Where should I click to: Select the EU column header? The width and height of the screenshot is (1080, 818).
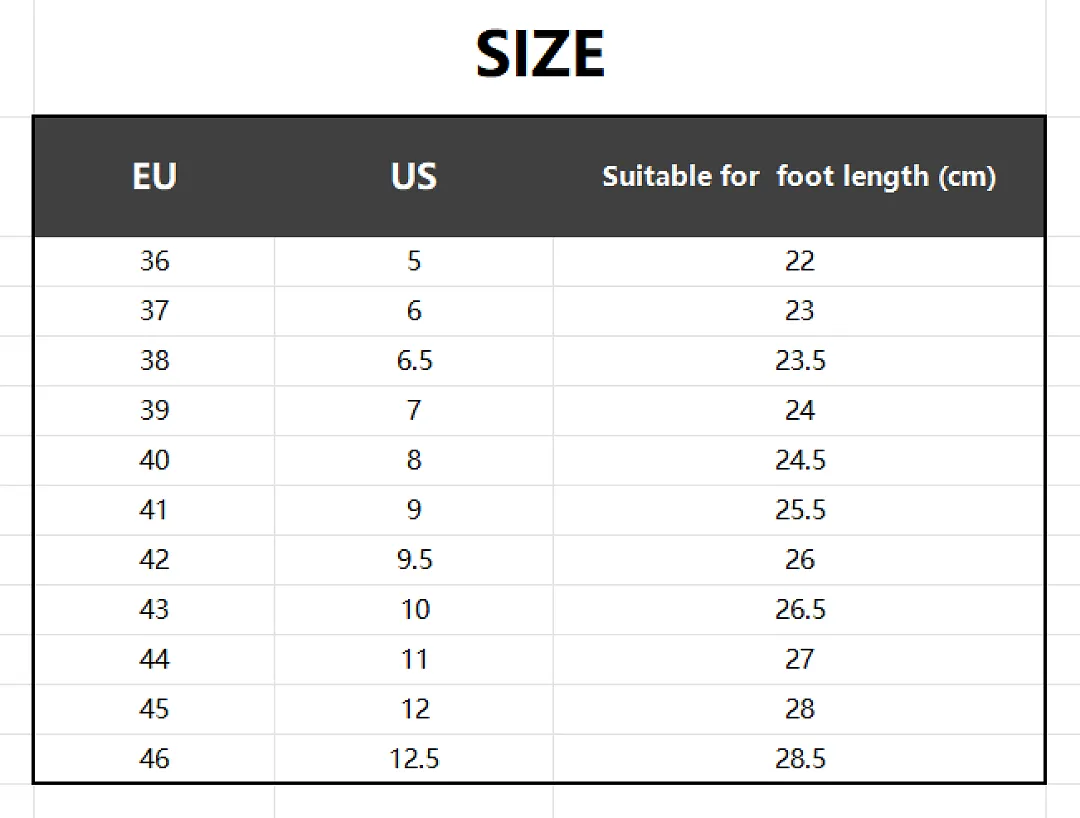154,176
